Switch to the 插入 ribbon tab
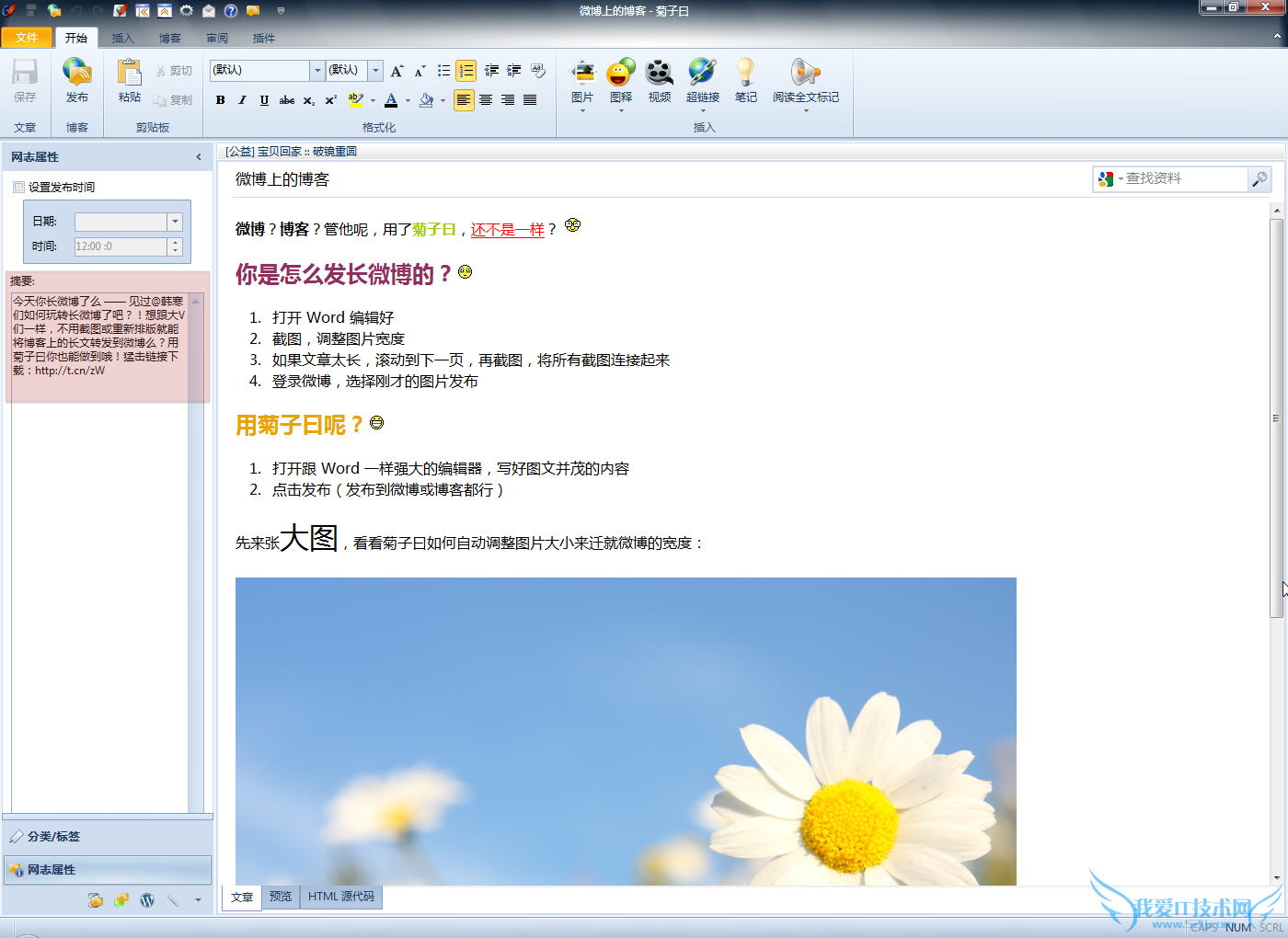Viewport: 1288px width, 938px height. (122, 39)
